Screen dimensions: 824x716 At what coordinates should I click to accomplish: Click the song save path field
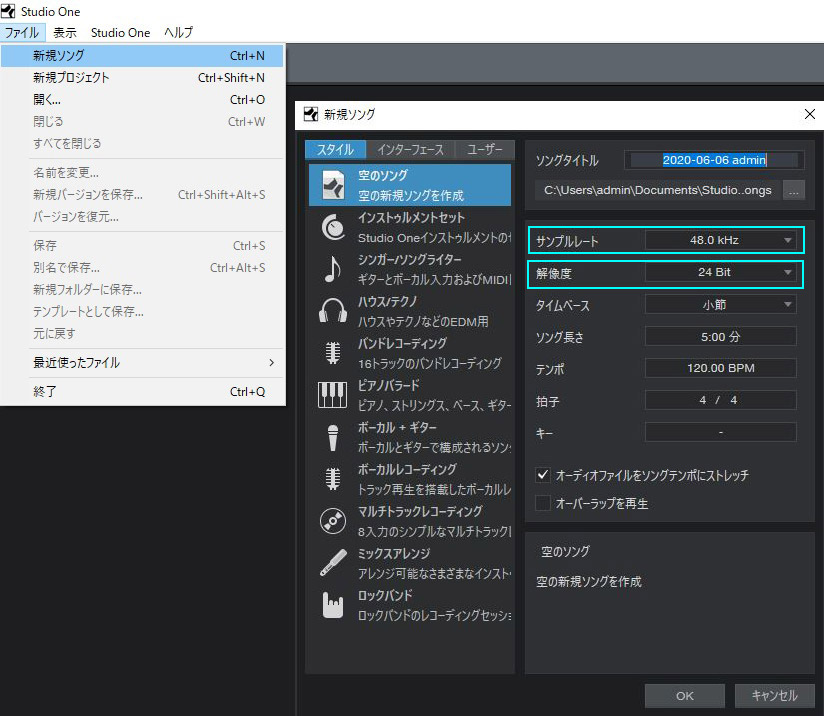657,190
